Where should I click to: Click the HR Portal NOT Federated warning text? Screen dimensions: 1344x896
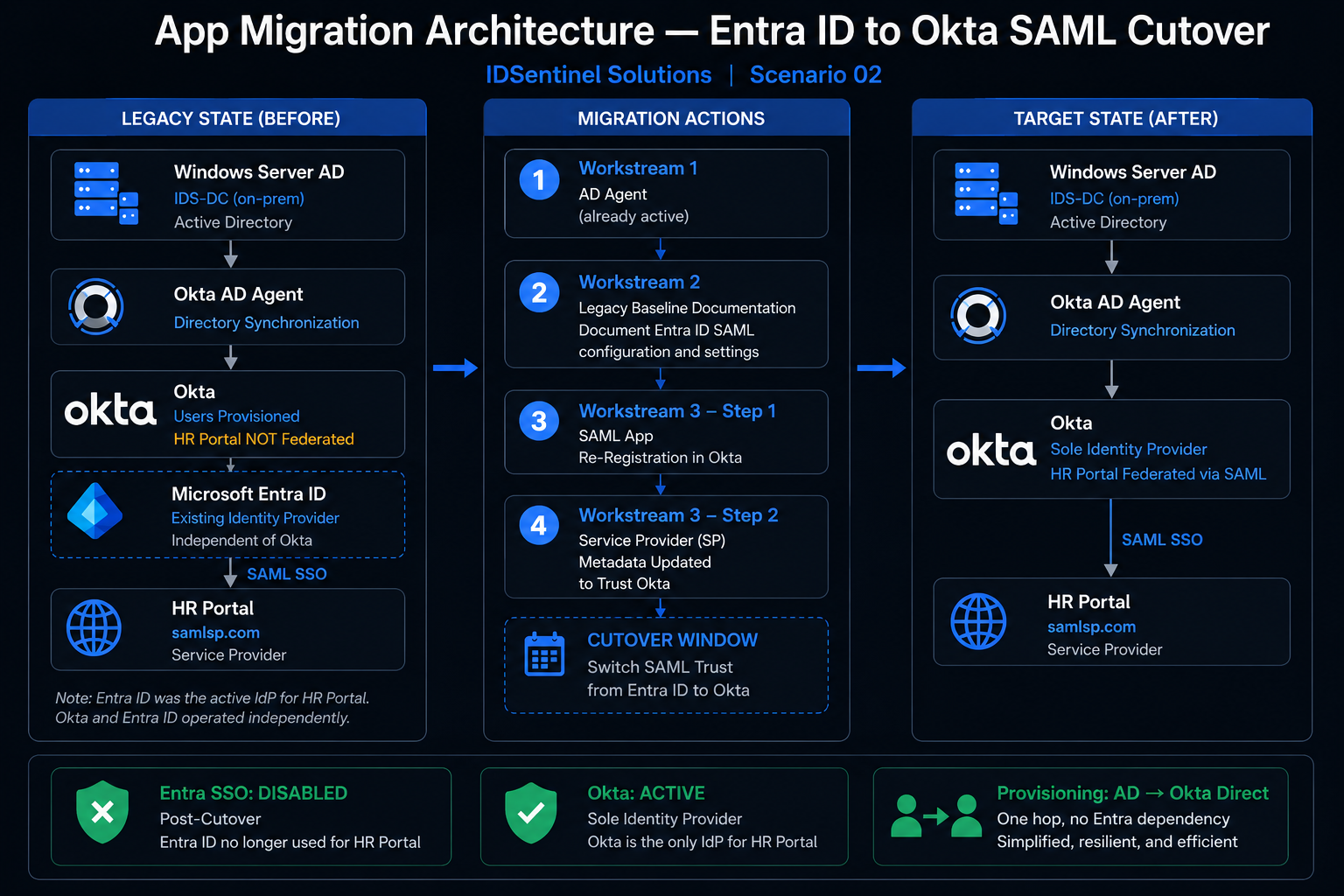click(x=263, y=439)
